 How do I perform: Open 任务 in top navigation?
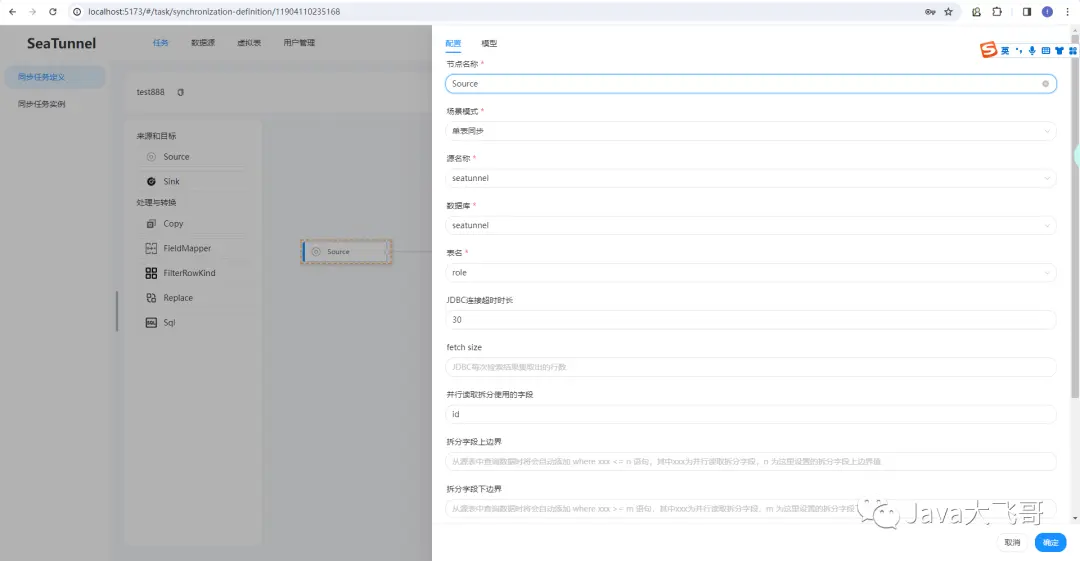(160, 43)
